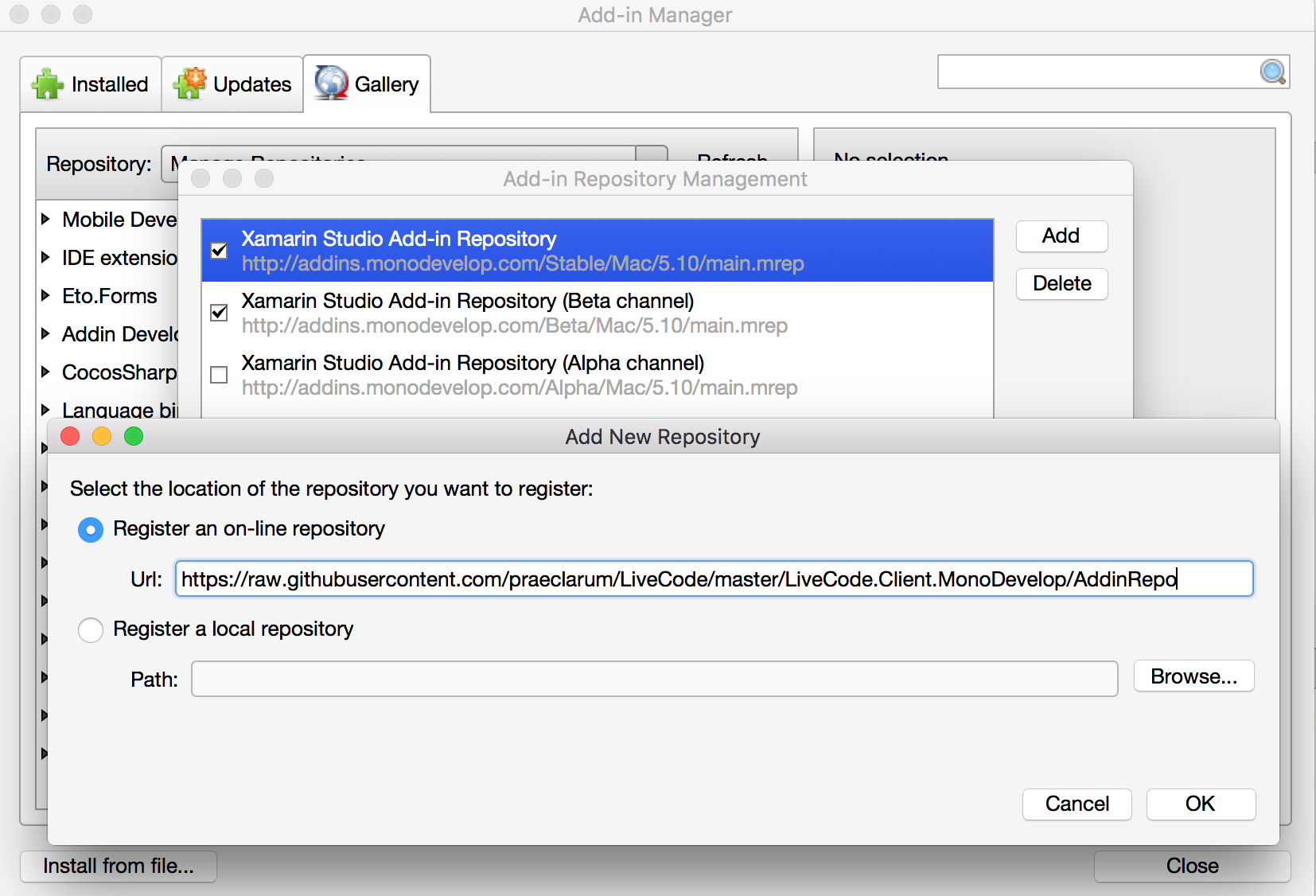Click Delete in Repository Management
This screenshot has height=896, width=1316.
[x=1061, y=284]
